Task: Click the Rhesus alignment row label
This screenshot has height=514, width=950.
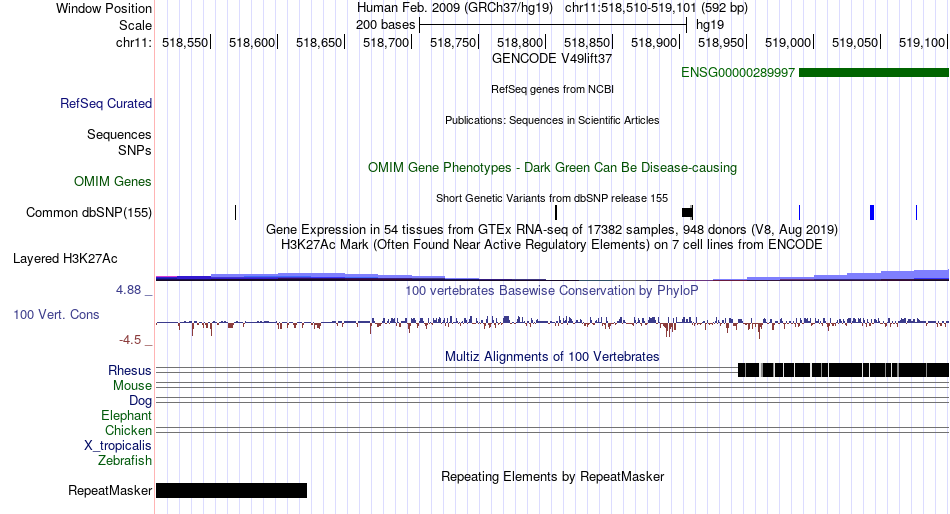Action: click(130, 370)
